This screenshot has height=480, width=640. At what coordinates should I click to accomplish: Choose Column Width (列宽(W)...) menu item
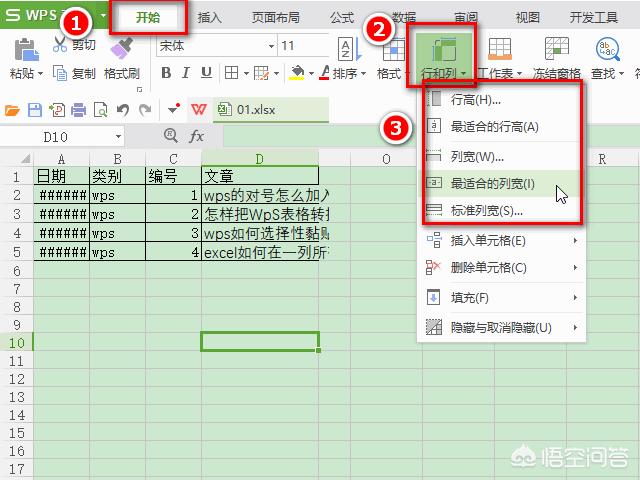[501, 156]
